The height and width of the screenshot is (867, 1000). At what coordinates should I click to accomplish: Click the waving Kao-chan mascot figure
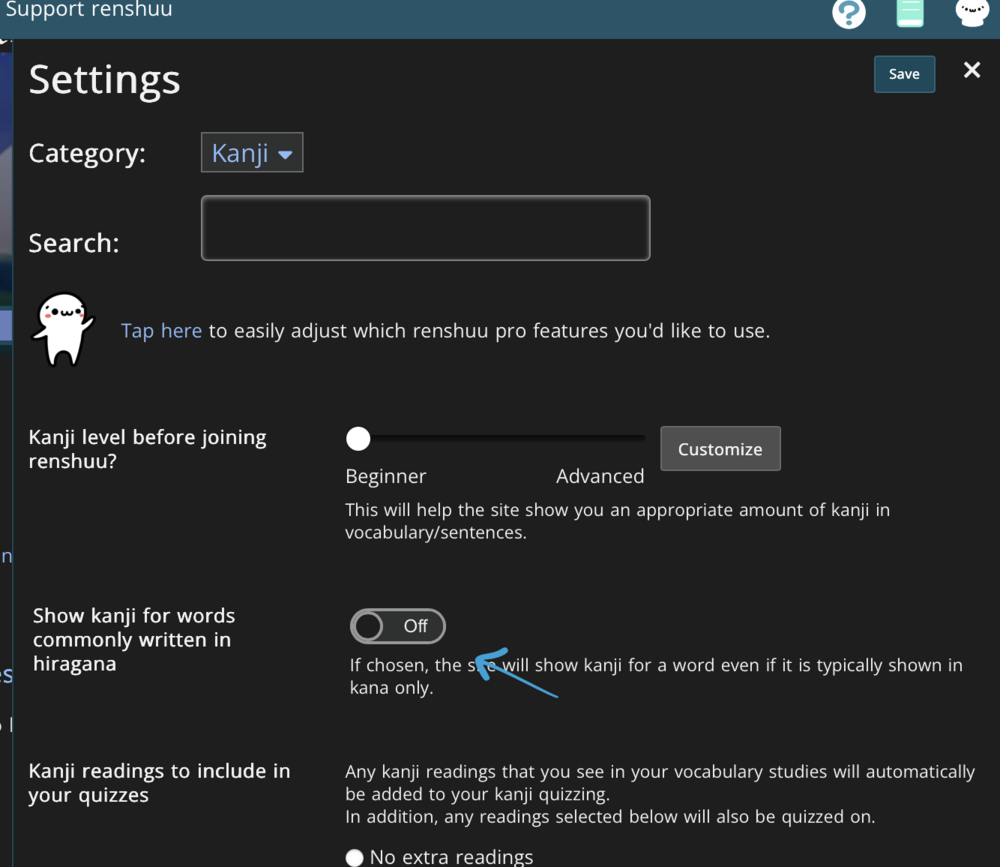point(64,328)
